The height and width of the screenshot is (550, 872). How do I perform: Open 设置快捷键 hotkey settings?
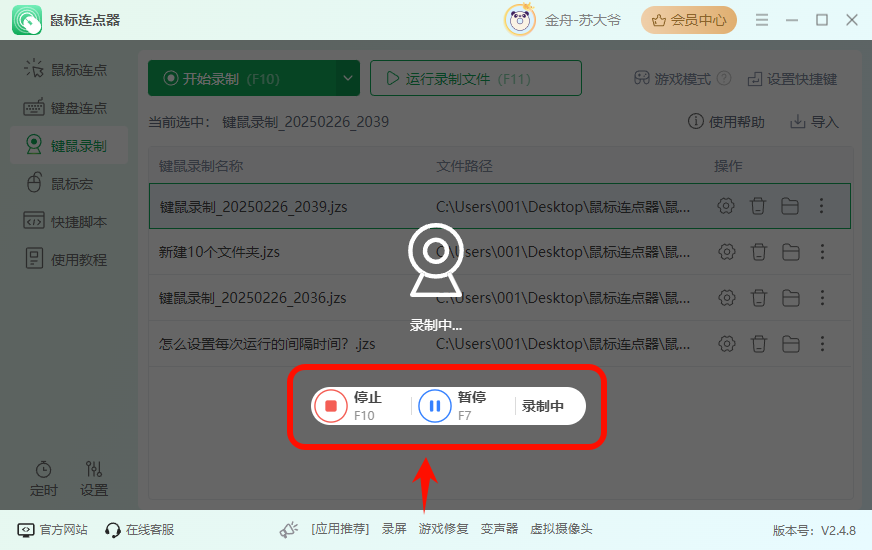792,79
